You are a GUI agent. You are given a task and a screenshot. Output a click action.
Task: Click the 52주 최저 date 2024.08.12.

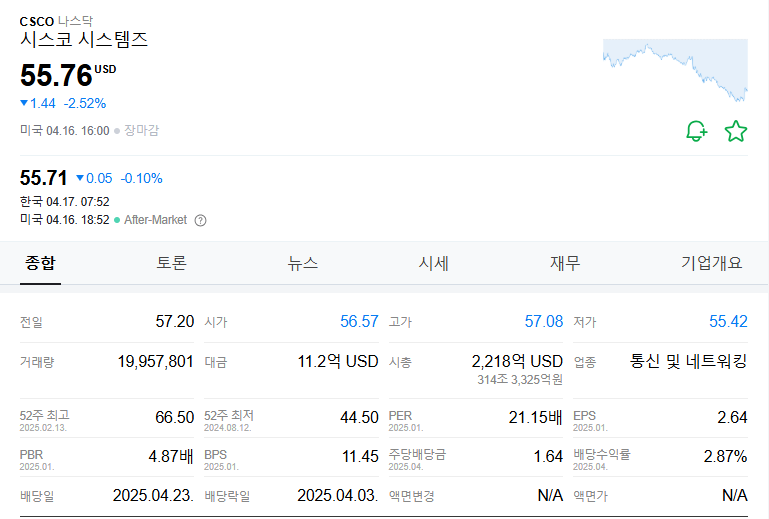click(x=228, y=428)
